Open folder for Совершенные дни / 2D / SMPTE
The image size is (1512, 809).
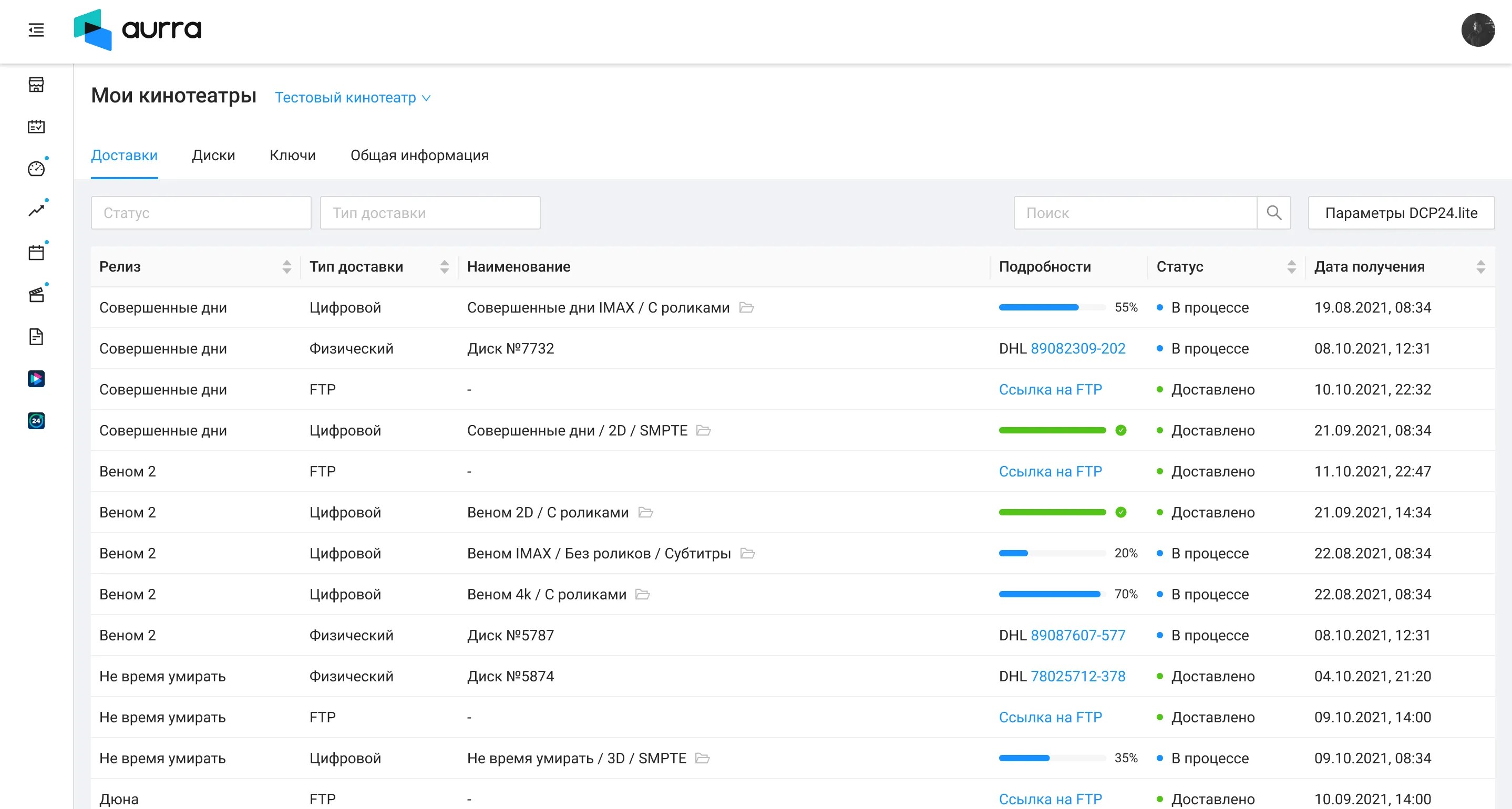704,431
